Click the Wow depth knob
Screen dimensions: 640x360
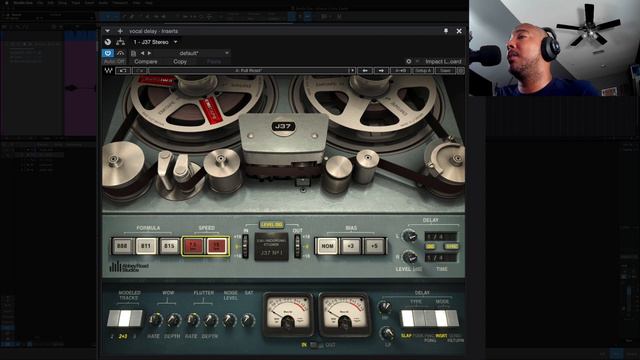coord(173,320)
